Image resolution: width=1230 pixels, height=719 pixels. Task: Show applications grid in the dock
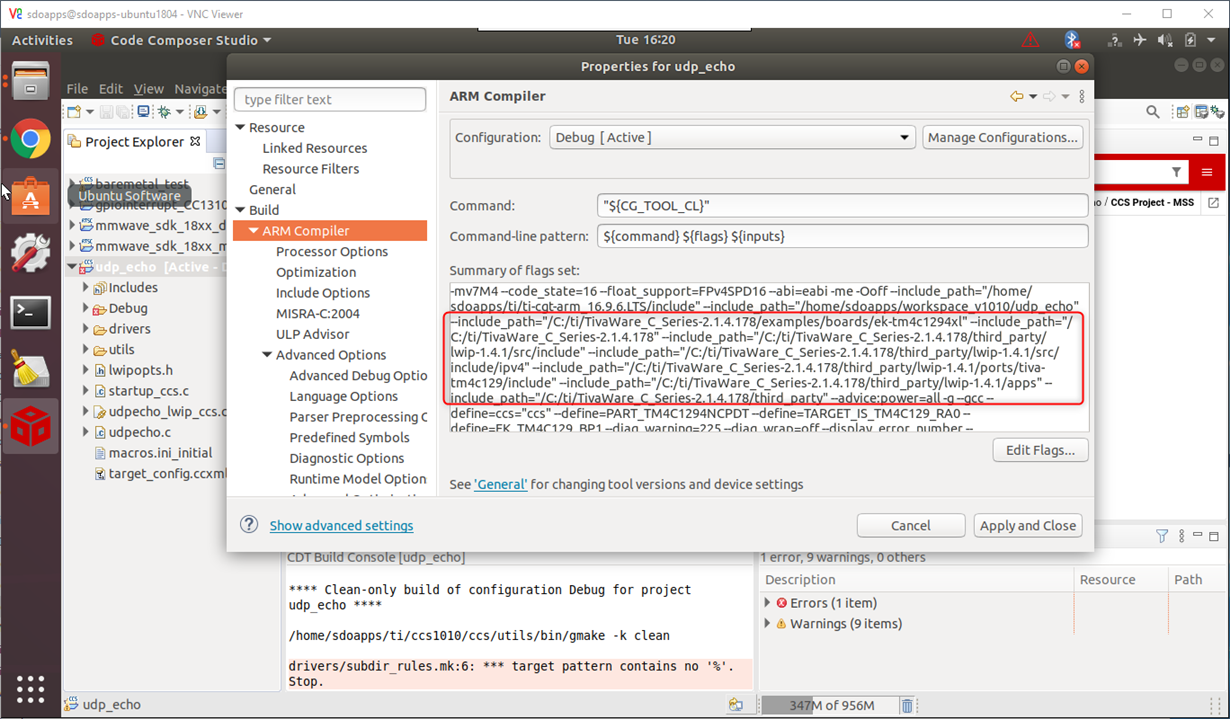pos(30,689)
